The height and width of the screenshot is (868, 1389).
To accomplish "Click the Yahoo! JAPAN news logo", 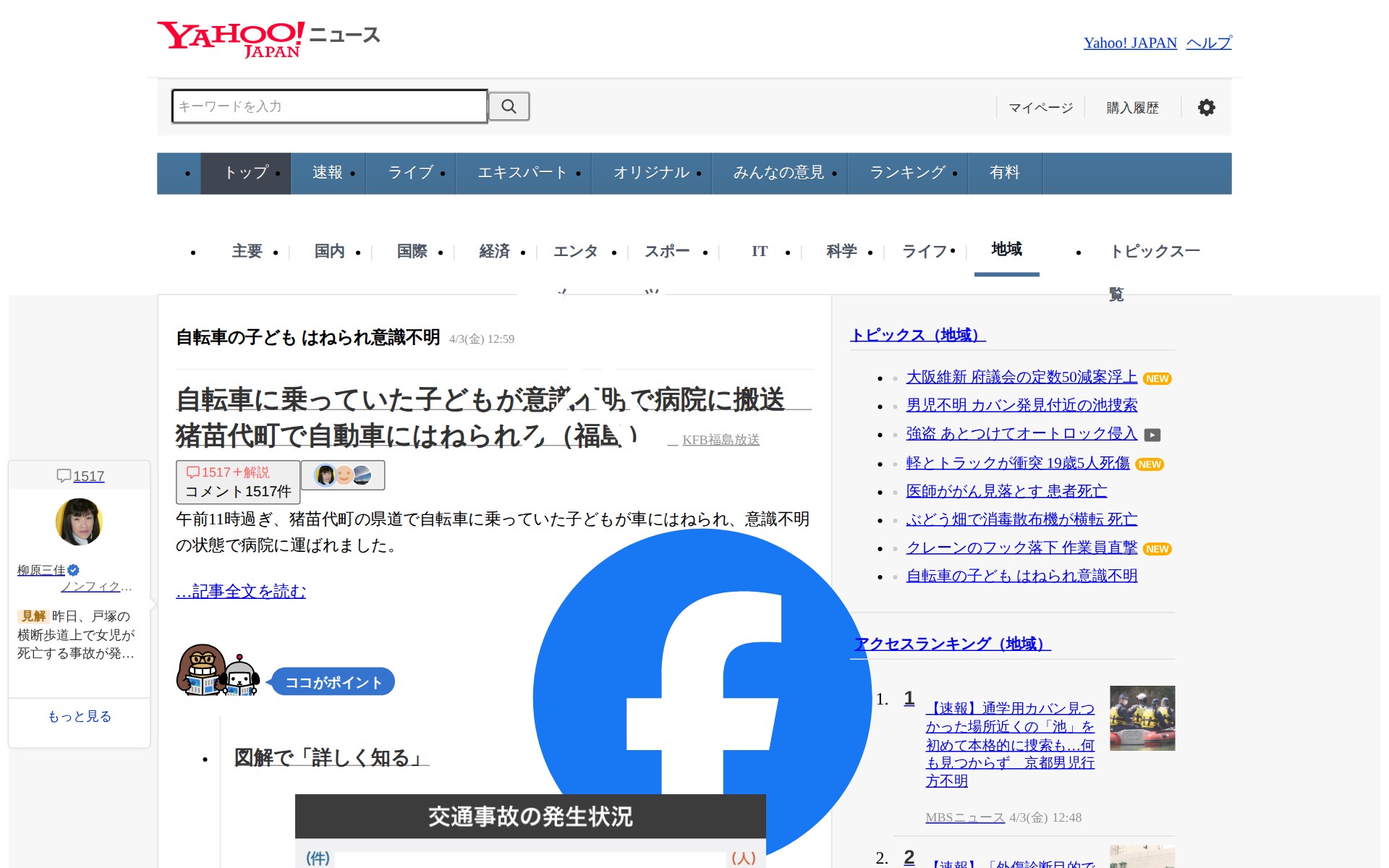I will [x=268, y=38].
